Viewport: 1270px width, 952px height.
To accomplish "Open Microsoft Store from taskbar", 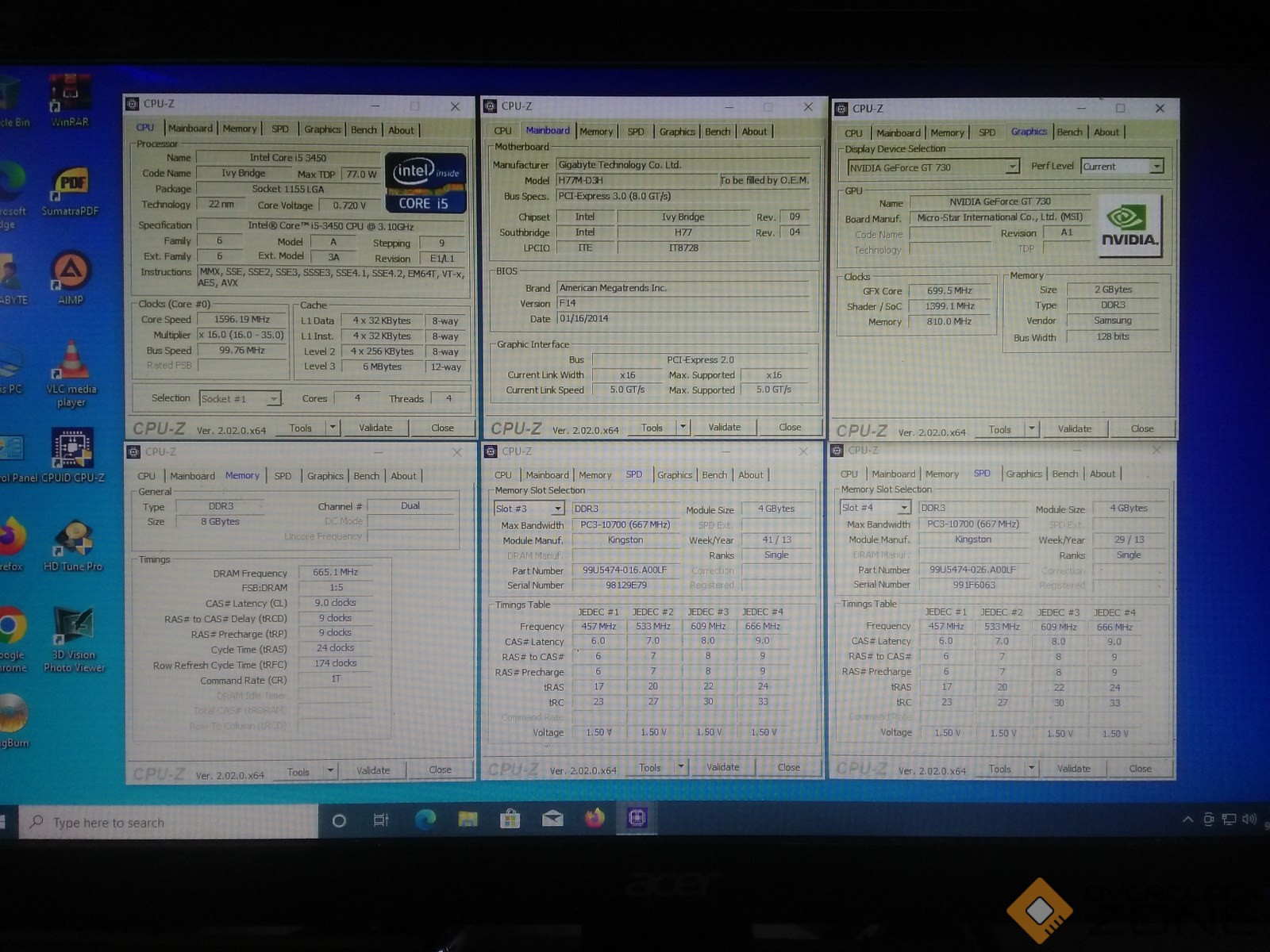I will [510, 819].
